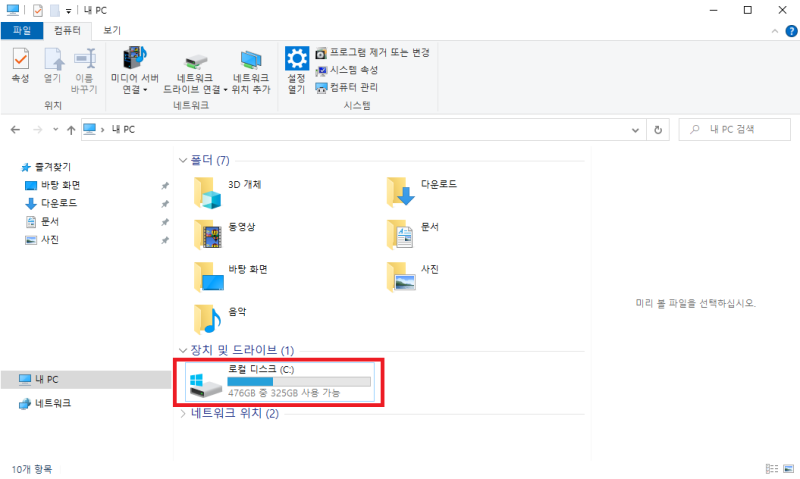Select the 사진 folder in main pane
The image size is (800, 479).
click(x=412, y=276)
